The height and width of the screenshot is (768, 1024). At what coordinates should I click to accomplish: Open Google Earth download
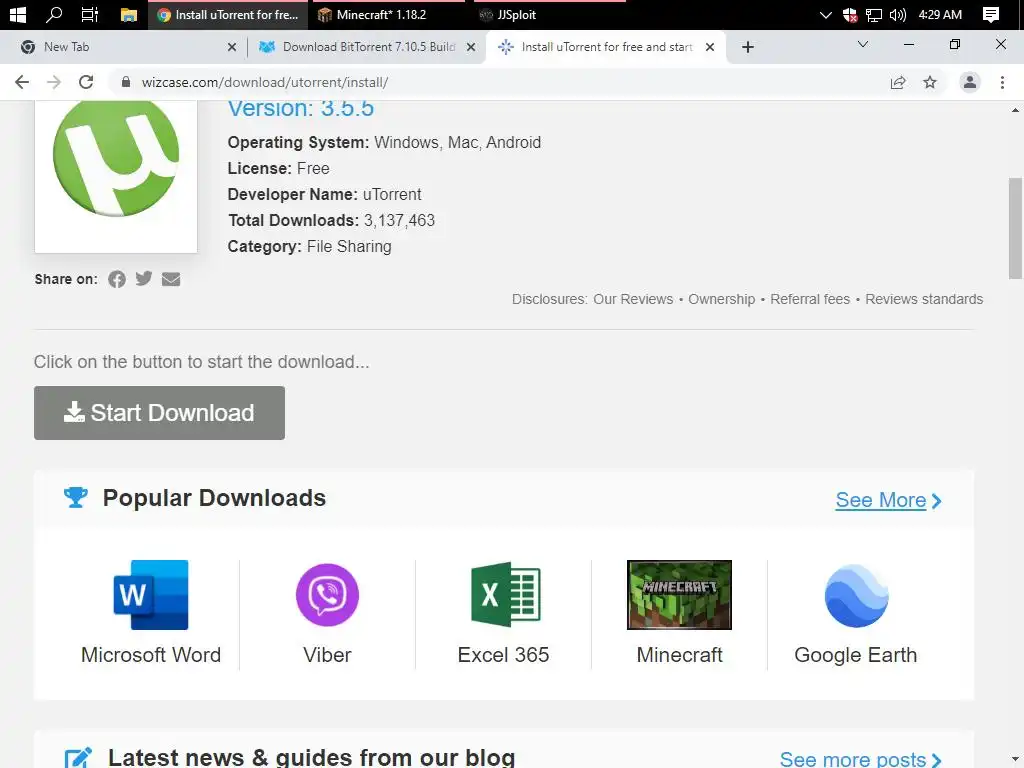[x=856, y=614]
